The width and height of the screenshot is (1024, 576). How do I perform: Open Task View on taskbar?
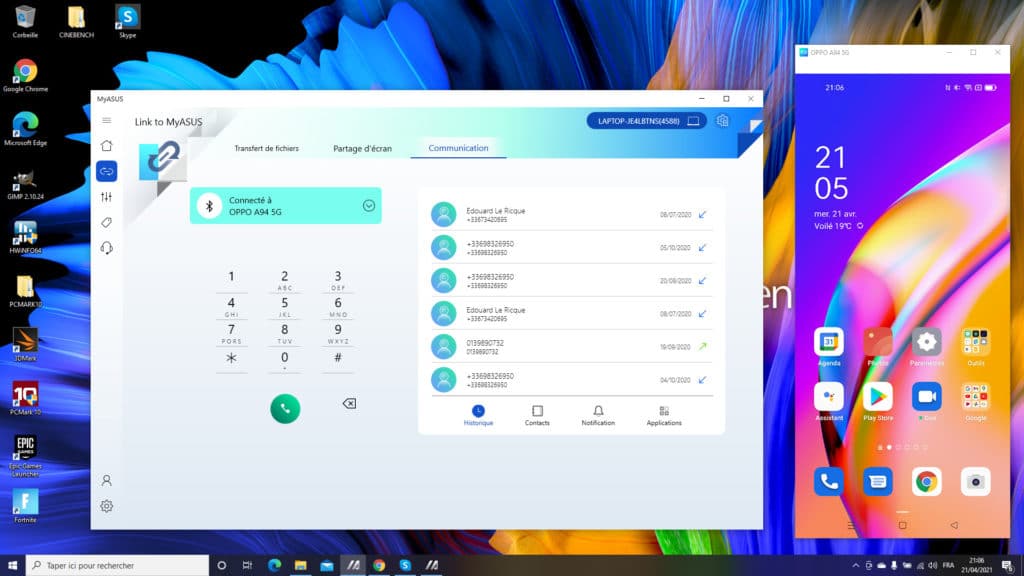point(247,566)
